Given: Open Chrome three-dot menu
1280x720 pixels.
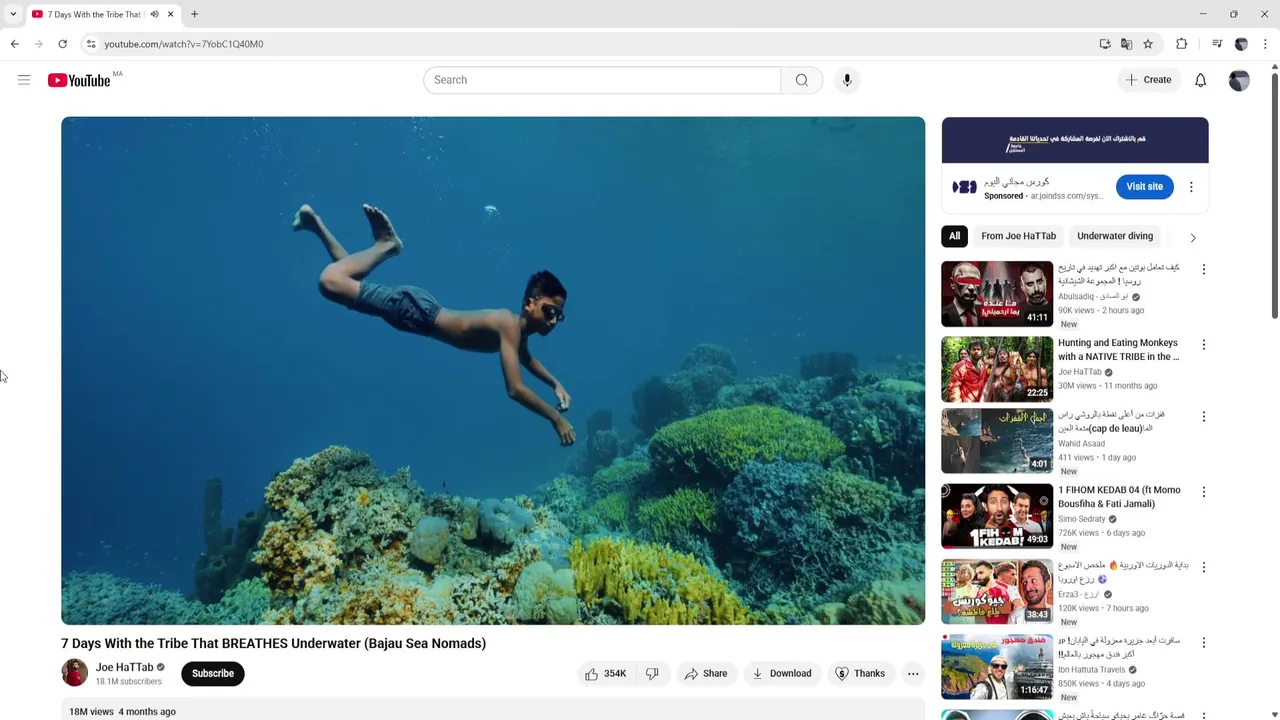Looking at the screenshot, I should tap(1265, 44).
